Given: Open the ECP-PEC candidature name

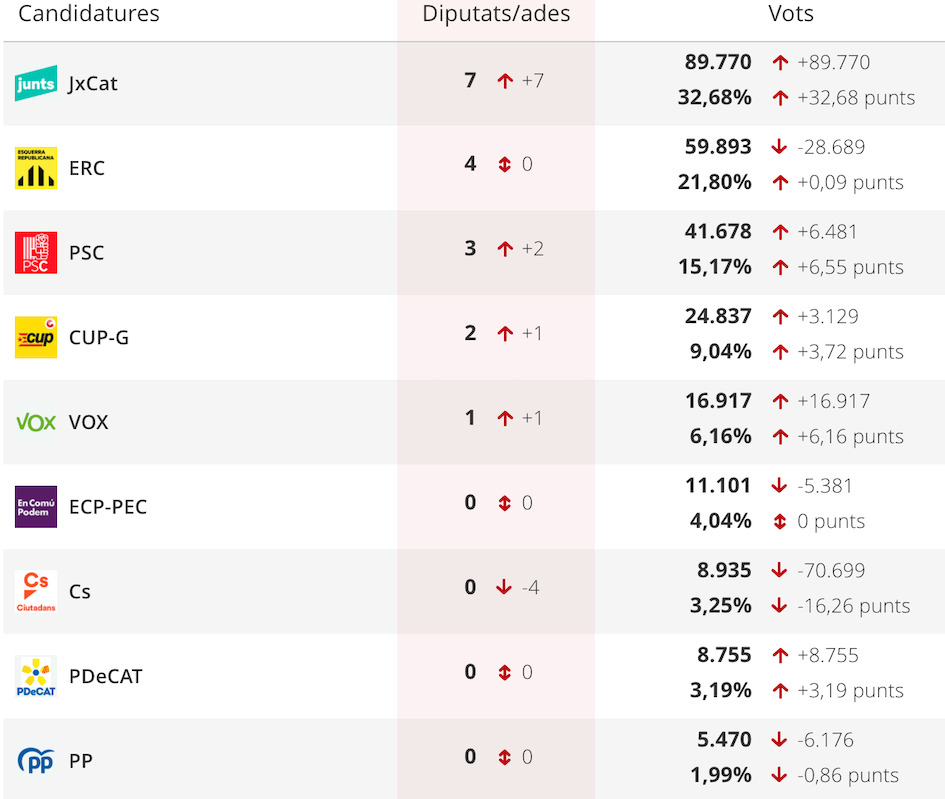Looking at the screenshot, I should pos(108,507).
